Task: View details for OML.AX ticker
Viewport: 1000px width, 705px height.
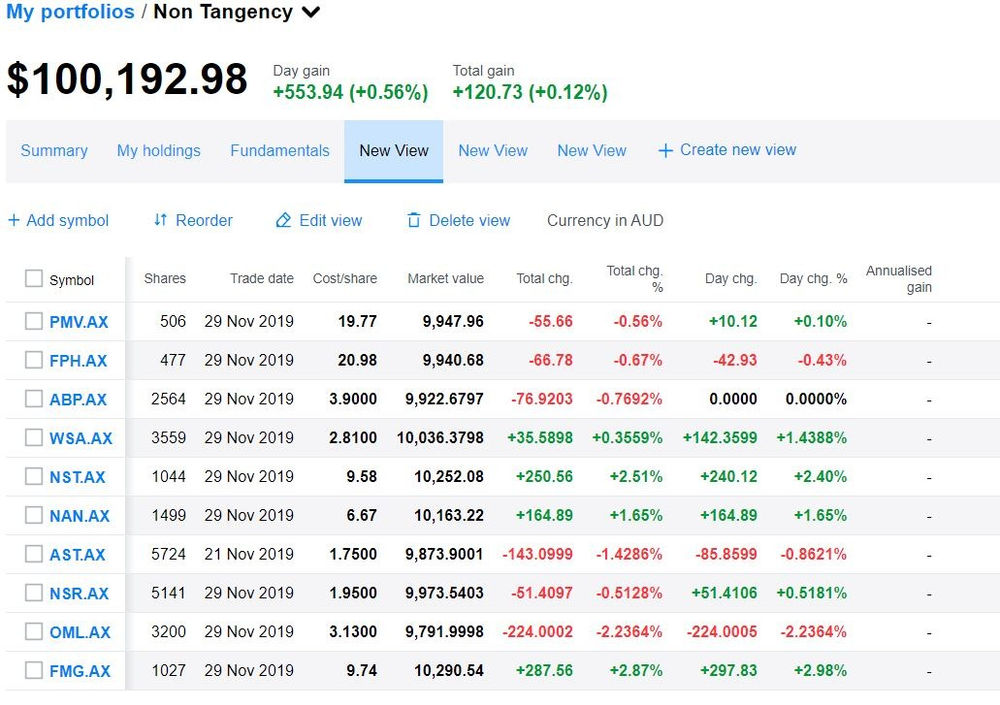Action: (x=79, y=632)
